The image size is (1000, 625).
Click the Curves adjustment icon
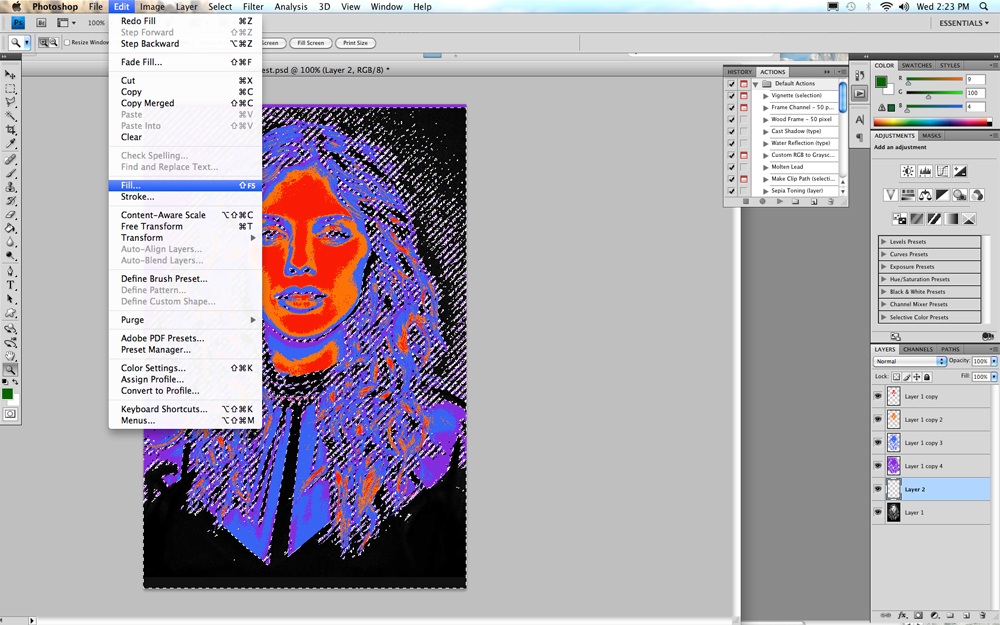tap(942, 171)
